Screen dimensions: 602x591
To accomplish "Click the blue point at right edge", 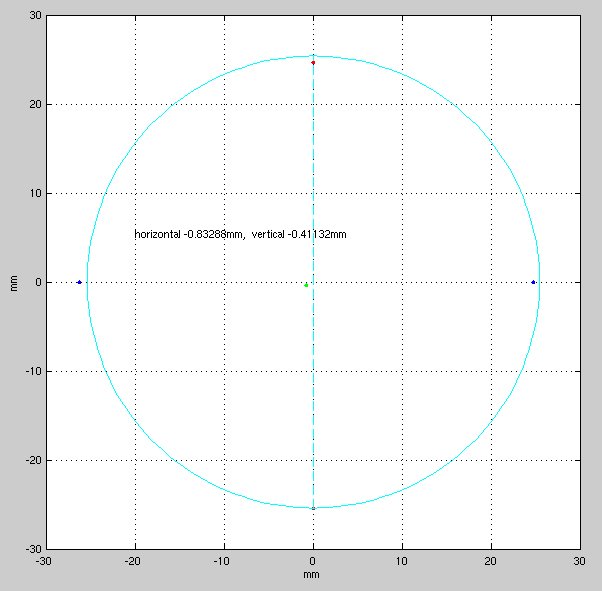I will (533, 282).
